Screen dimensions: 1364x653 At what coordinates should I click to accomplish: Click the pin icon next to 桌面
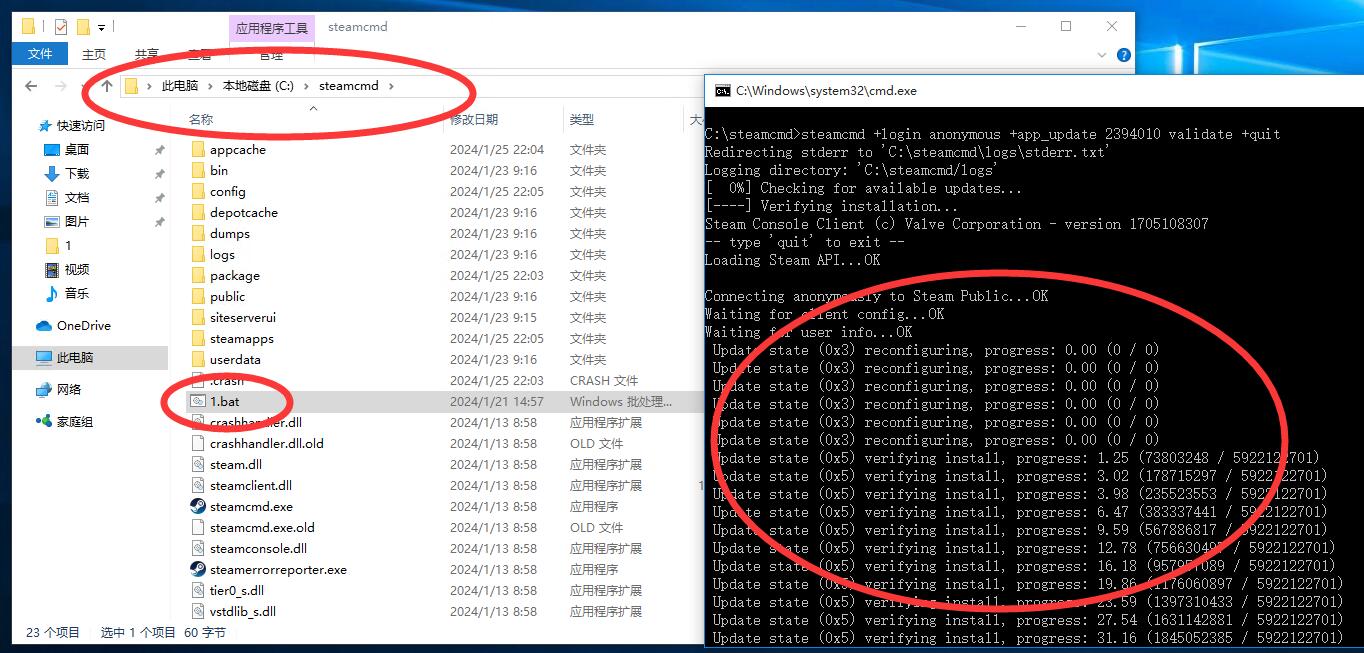[x=159, y=150]
